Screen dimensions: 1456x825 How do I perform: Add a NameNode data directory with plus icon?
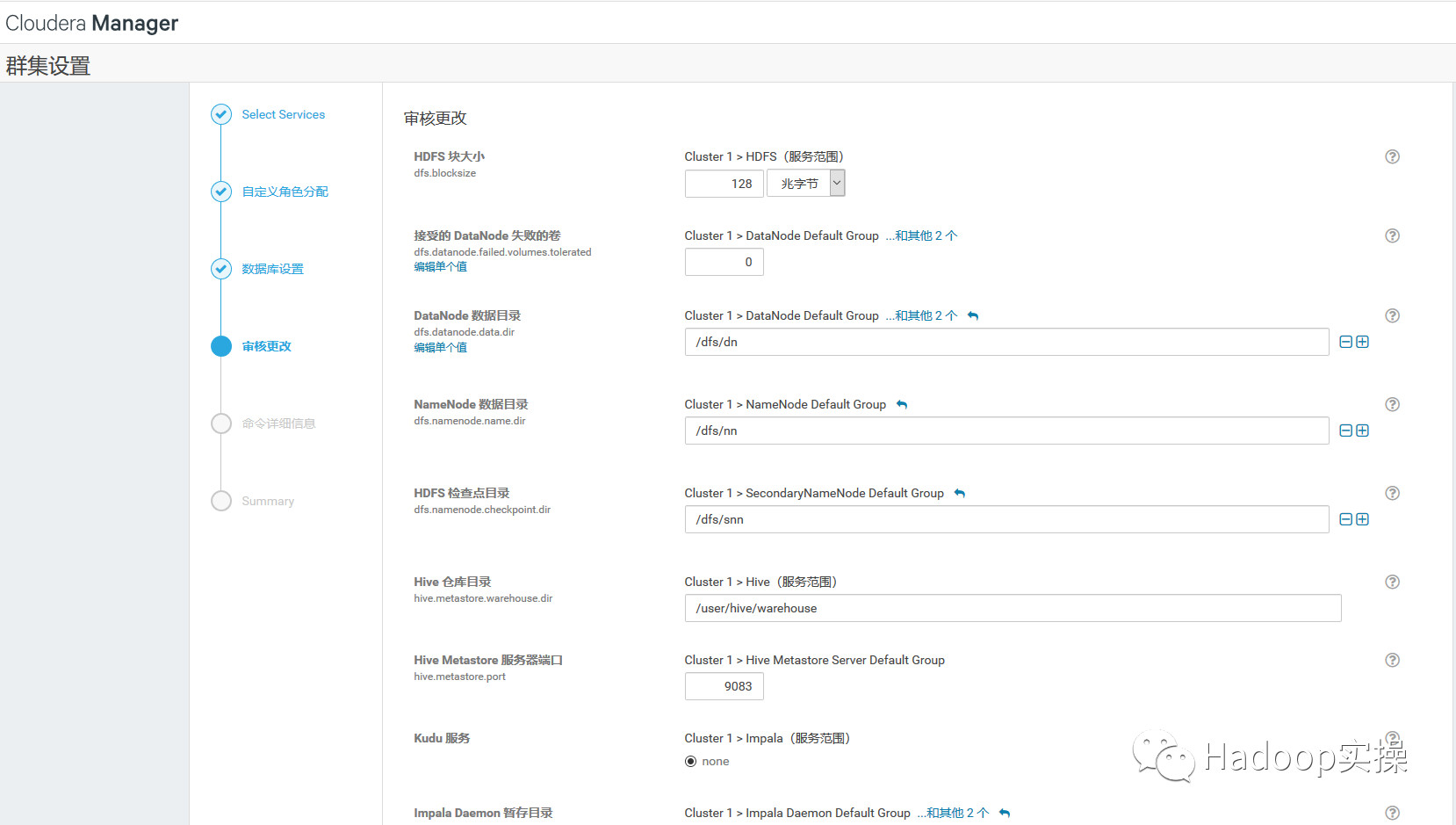point(1362,431)
